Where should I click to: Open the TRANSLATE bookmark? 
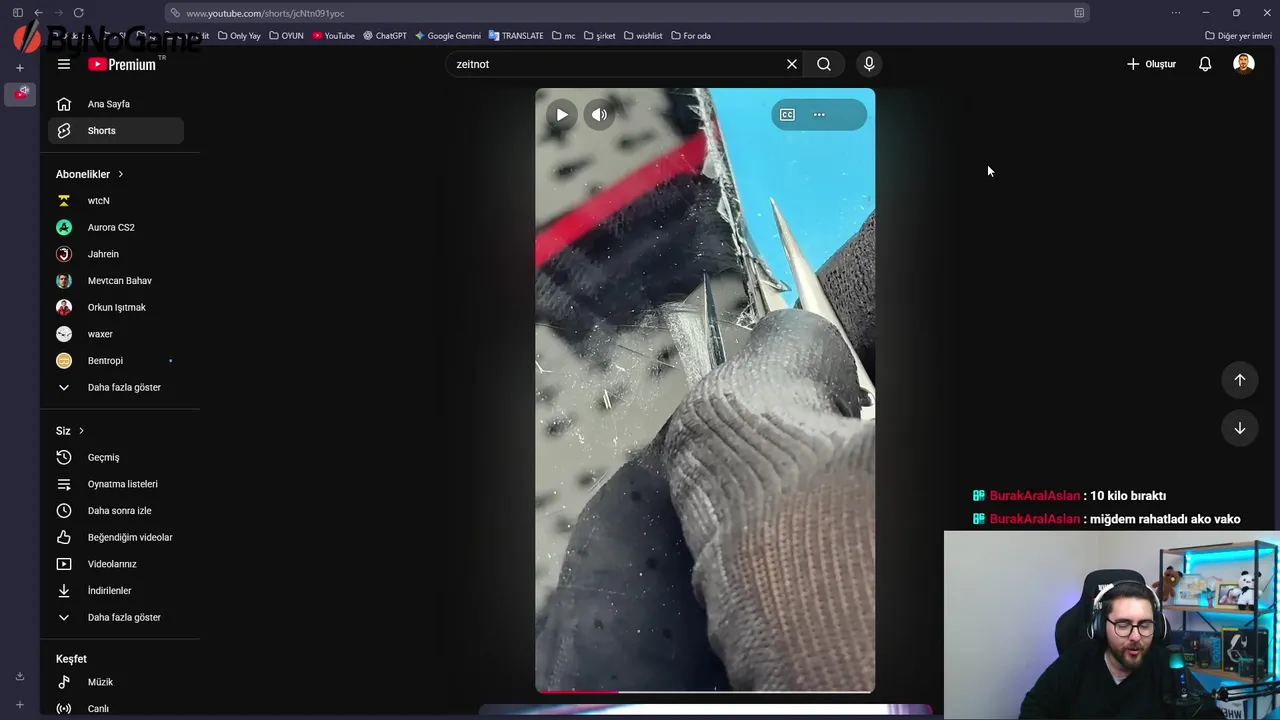point(516,36)
